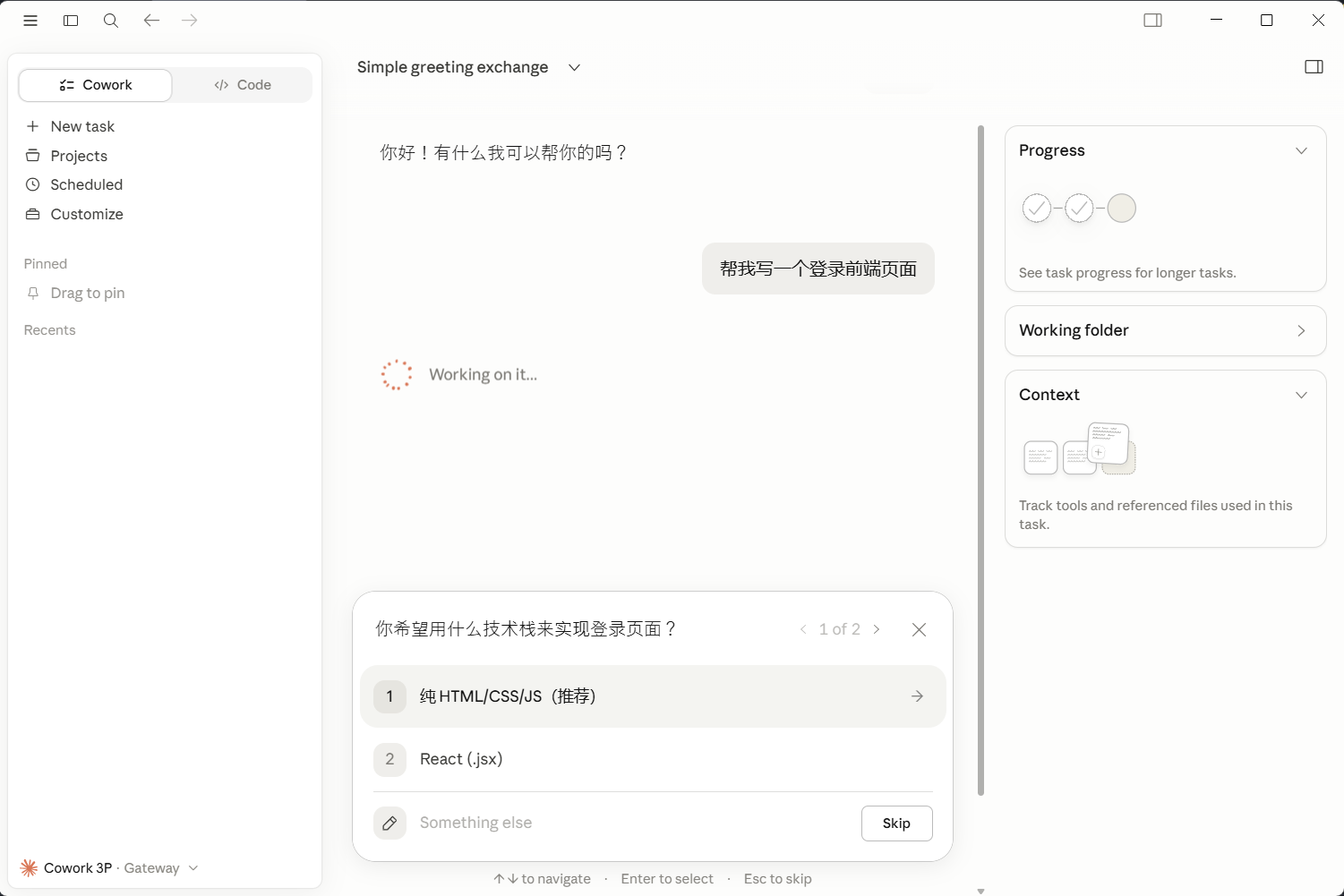
Task: Open Scheduled in the sidebar
Action: tap(87, 184)
